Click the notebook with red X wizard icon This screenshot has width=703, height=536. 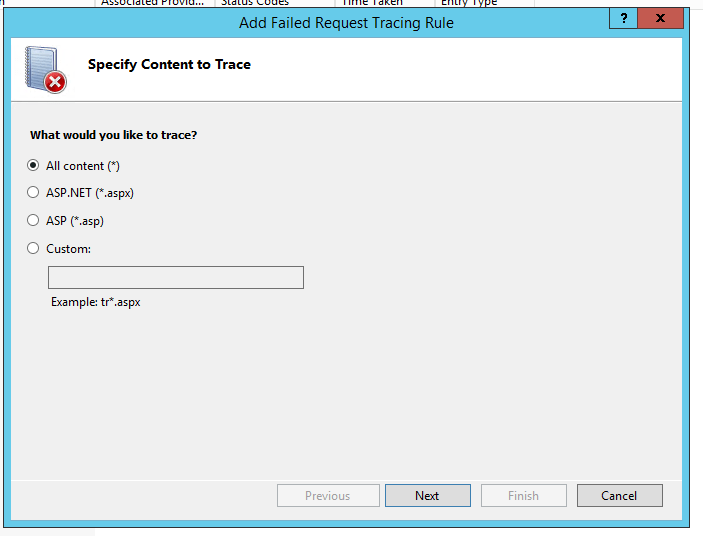[45, 70]
